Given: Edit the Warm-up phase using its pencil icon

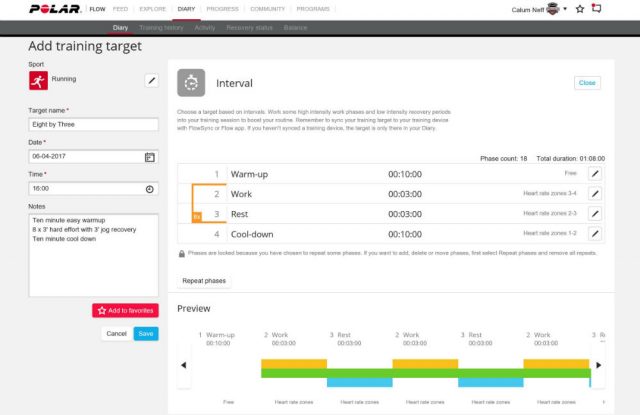Looking at the screenshot, I should [594, 174].
